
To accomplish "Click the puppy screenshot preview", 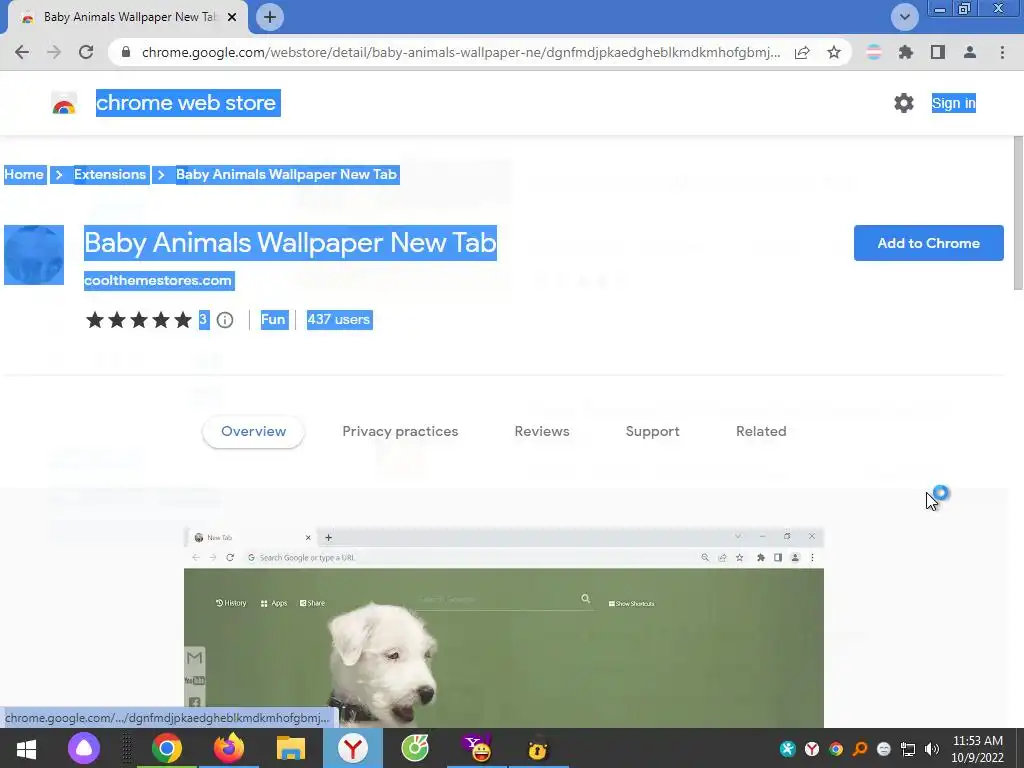I will click(x=504, y=628).
